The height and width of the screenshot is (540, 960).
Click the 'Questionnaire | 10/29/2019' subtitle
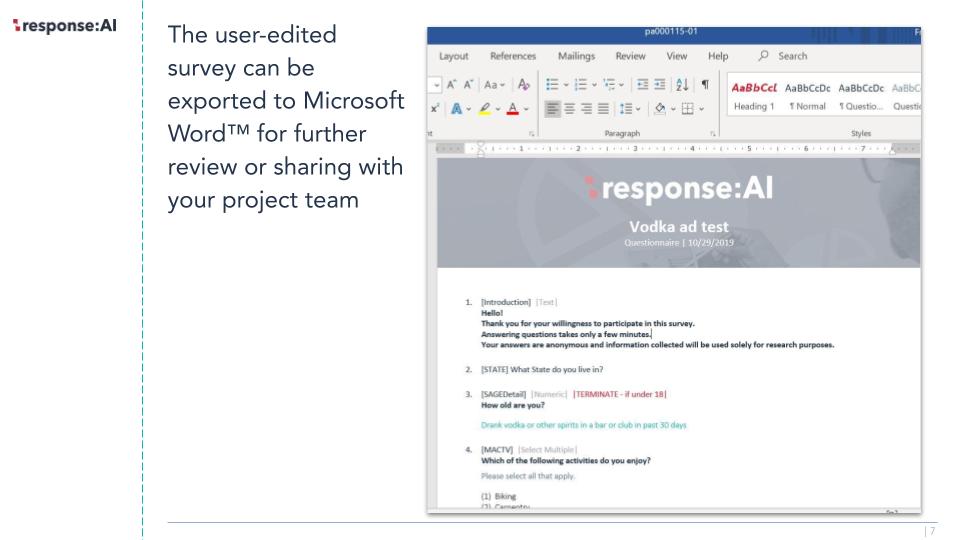pos(679,243)
